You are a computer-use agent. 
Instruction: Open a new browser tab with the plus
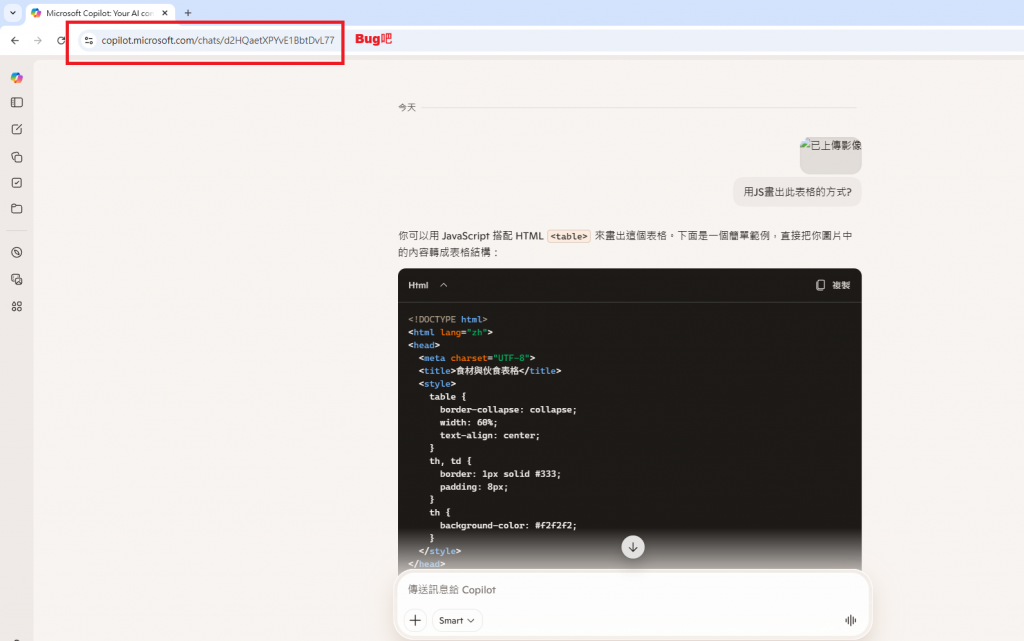188,12
